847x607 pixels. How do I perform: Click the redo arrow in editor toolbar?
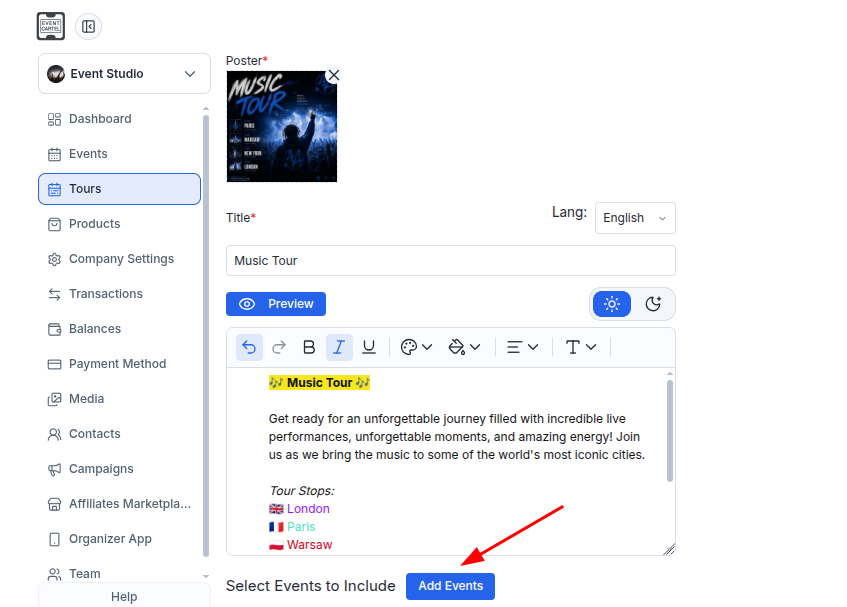(x=279, y=347)
